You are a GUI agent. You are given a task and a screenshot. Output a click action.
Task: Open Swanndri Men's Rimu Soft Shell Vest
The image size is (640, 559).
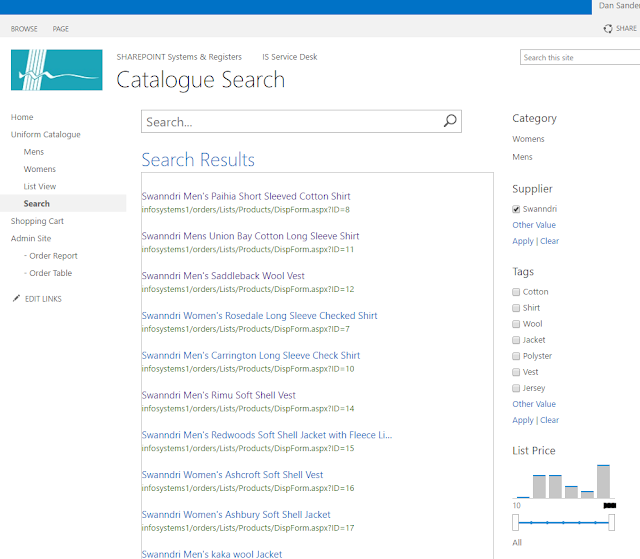coord(218,395)
